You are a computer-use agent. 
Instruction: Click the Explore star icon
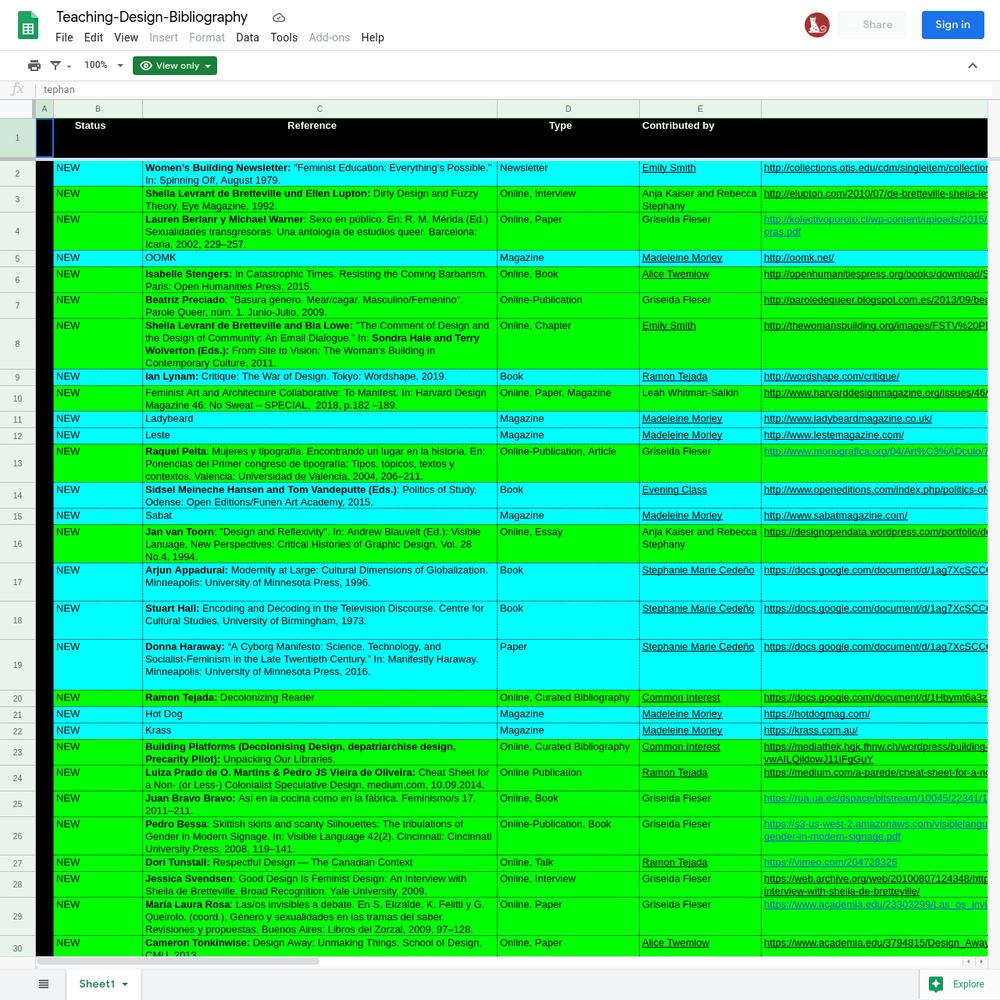pos(936,984)
